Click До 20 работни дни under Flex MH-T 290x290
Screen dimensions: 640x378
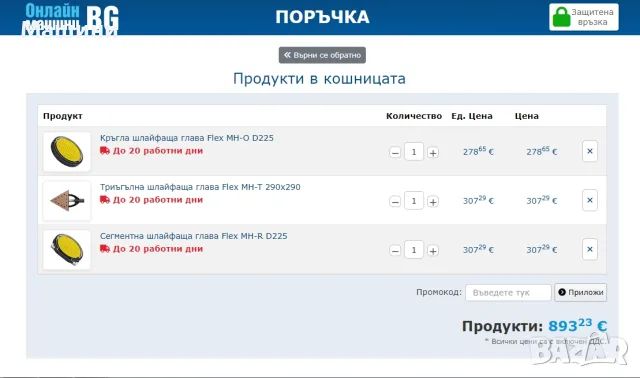tap(158, 200)
